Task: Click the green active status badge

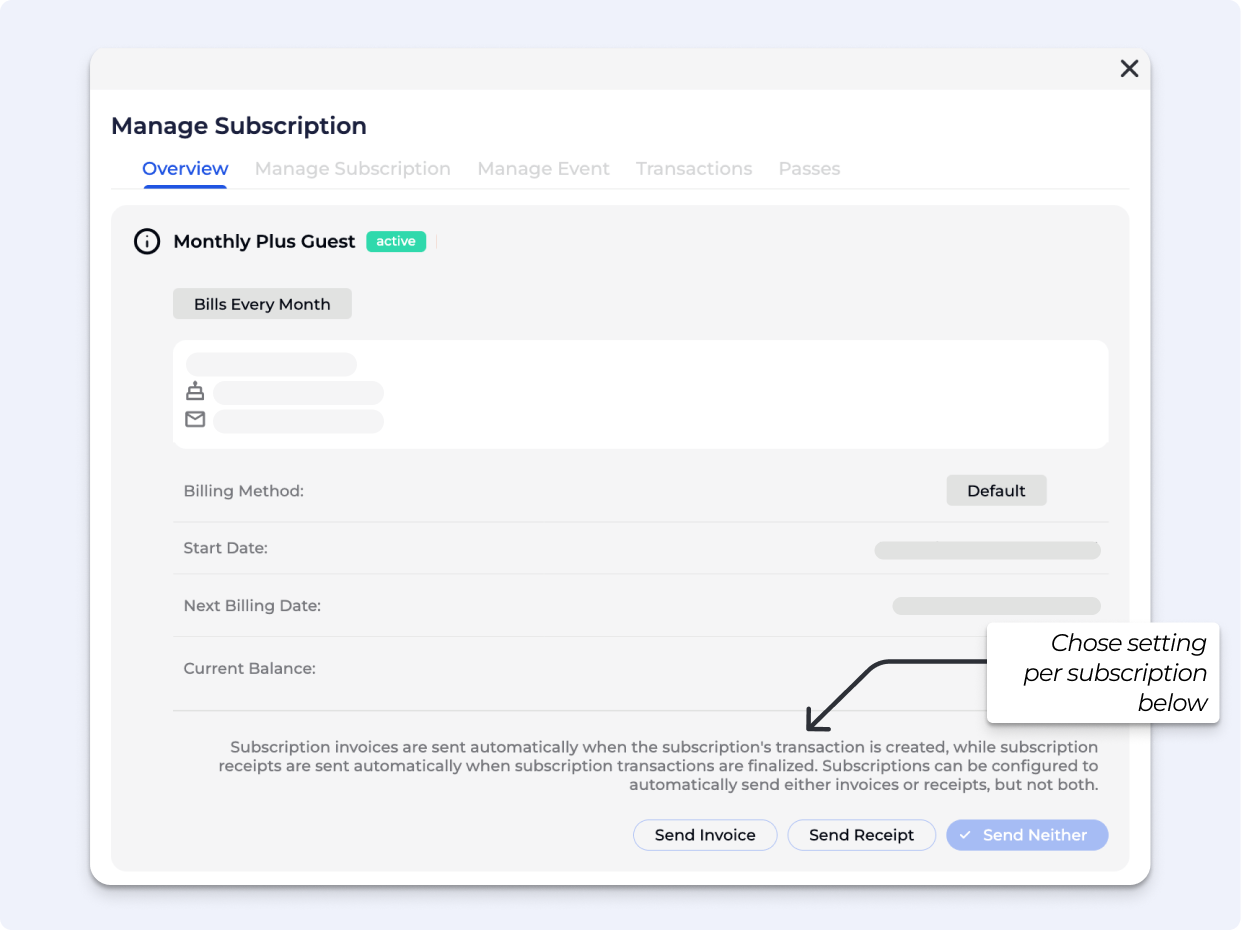Action: (396, 242)
